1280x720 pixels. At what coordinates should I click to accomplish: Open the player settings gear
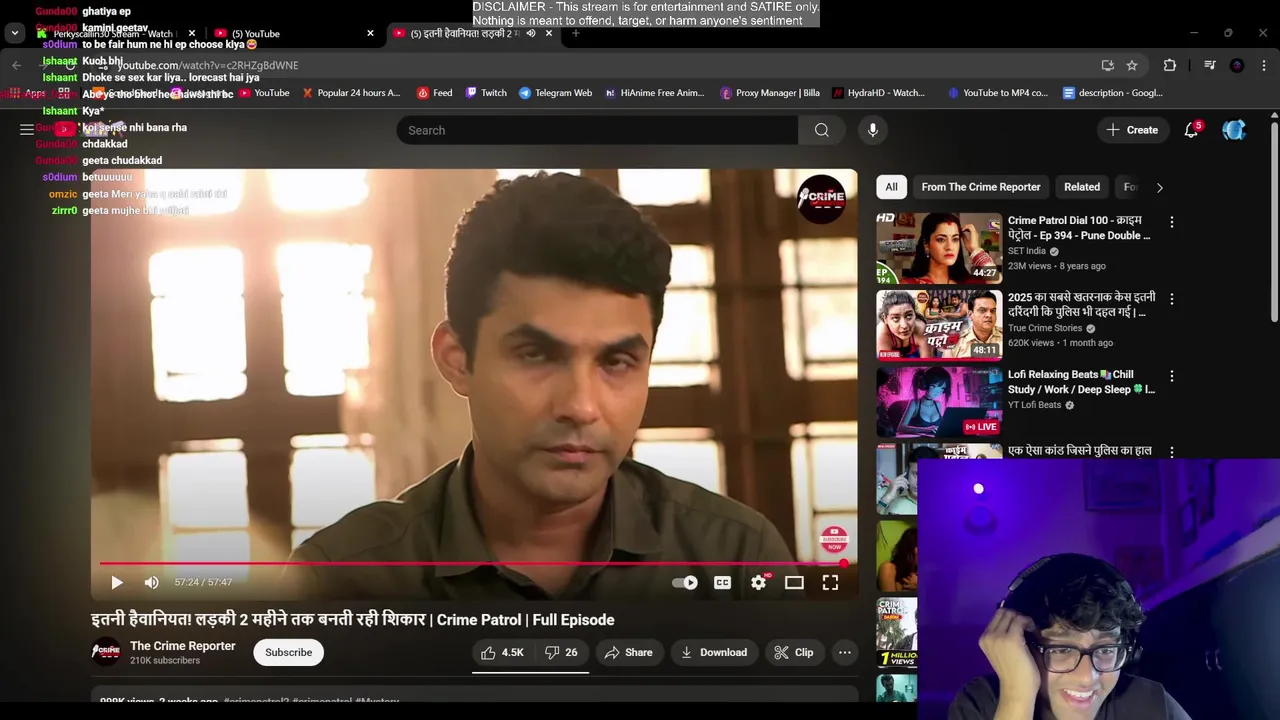click(x=759, y=582)
